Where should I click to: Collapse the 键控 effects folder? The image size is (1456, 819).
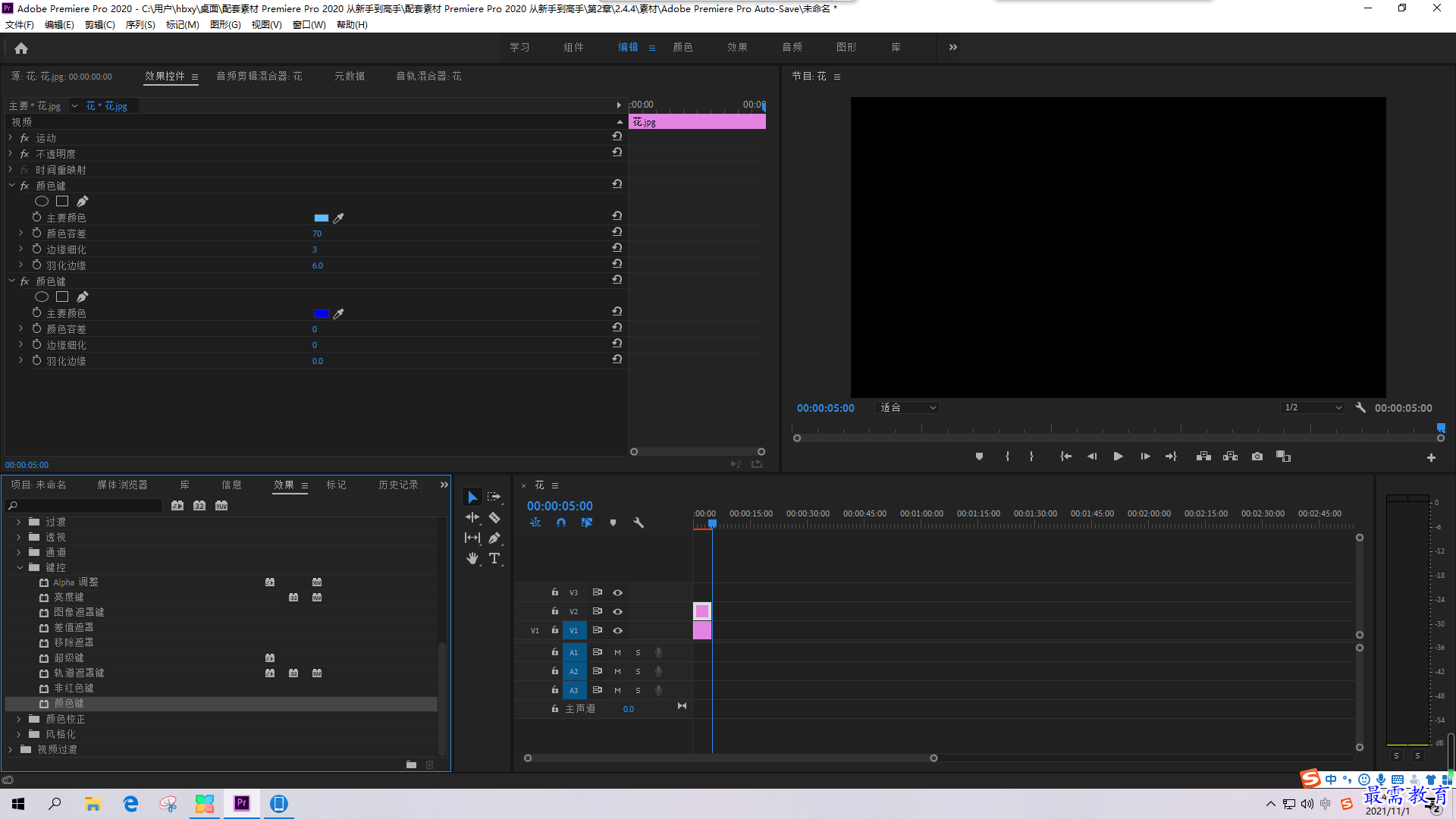(20, 567)
